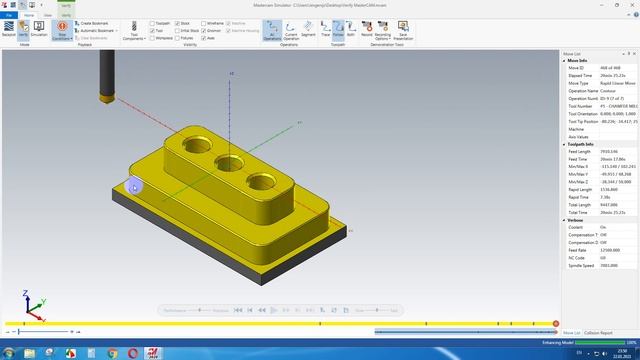Switch to the Verify ribbon tab

point(66,15)
